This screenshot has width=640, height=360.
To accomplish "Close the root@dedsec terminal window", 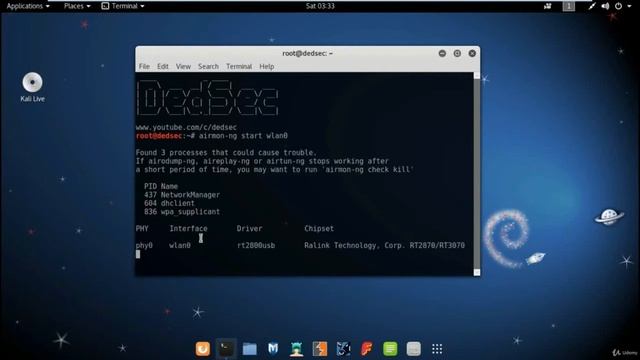I will [x=472, y=53].
